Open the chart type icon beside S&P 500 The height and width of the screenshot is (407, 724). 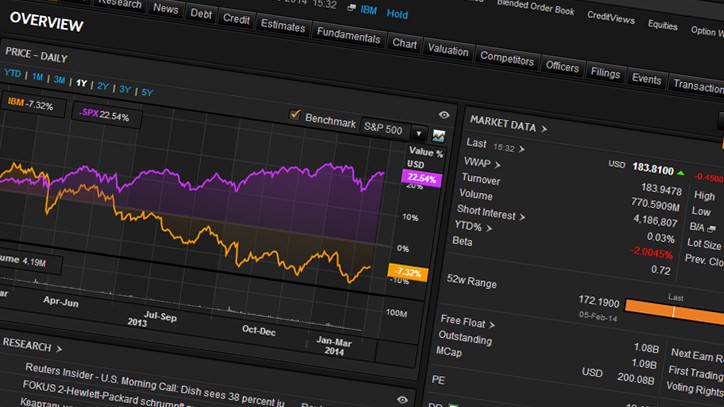point(438,136)
